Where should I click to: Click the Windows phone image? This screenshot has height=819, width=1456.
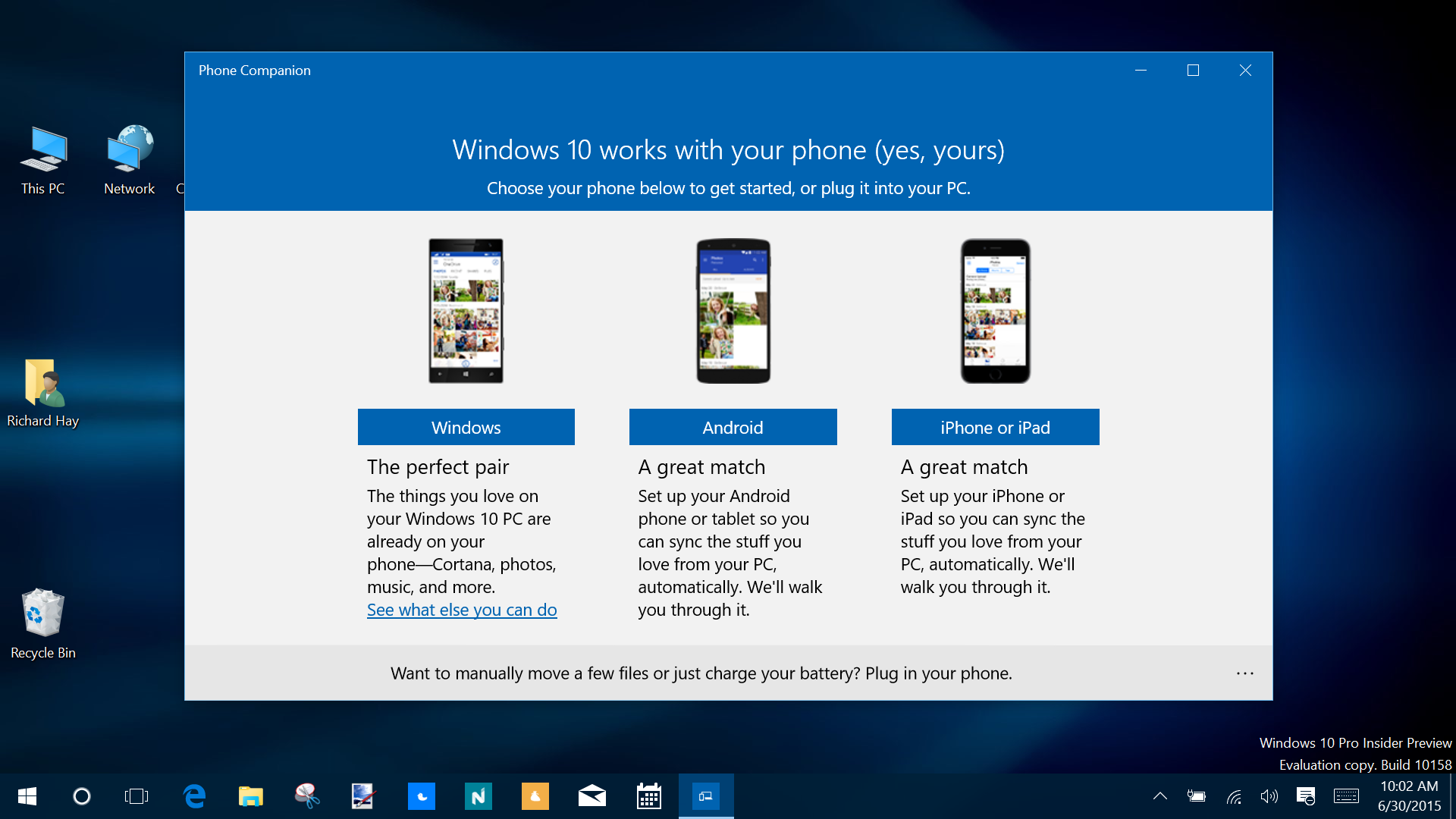466,311
